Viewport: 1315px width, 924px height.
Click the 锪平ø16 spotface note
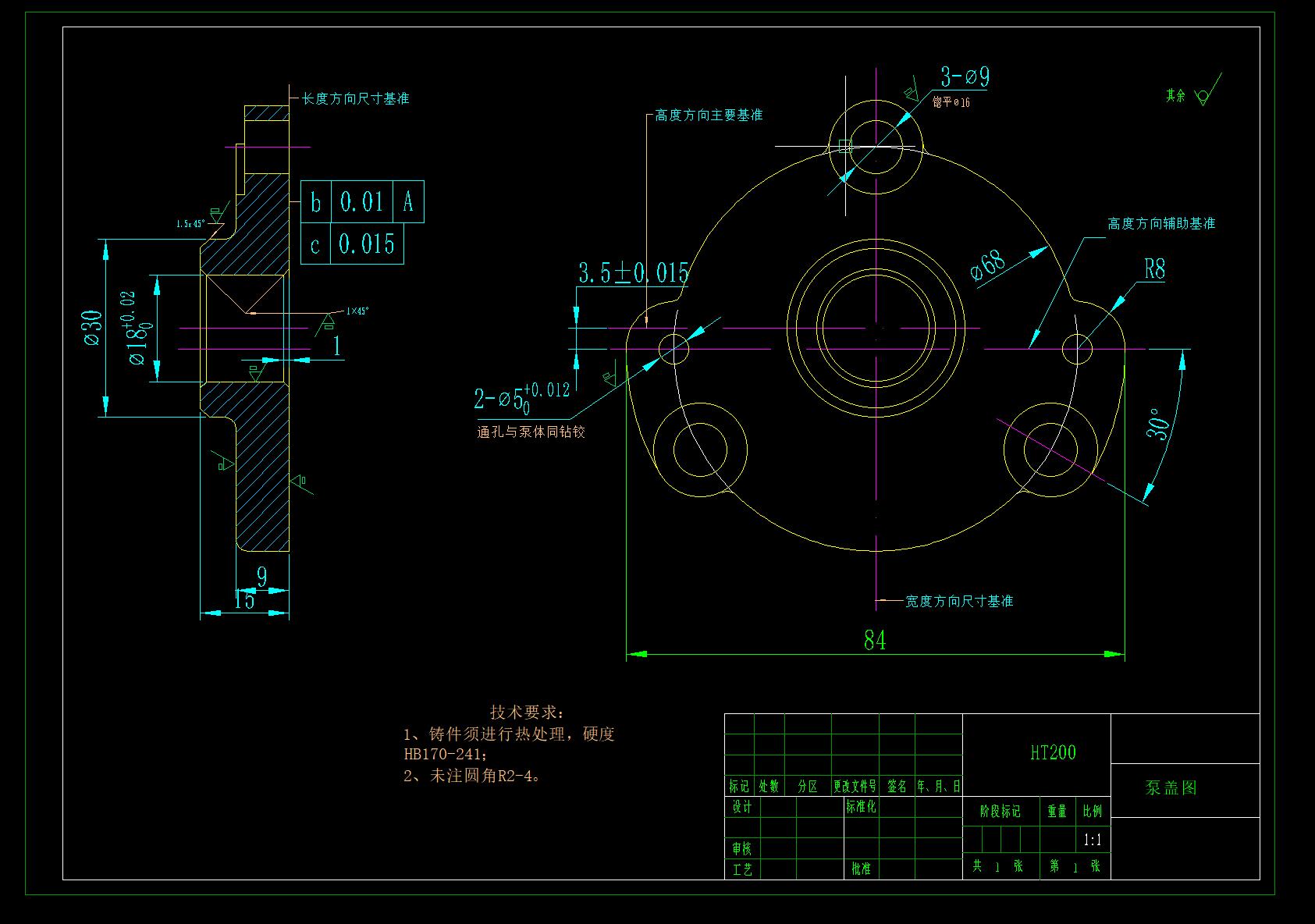pyautogui.click(x=951, y=102)
